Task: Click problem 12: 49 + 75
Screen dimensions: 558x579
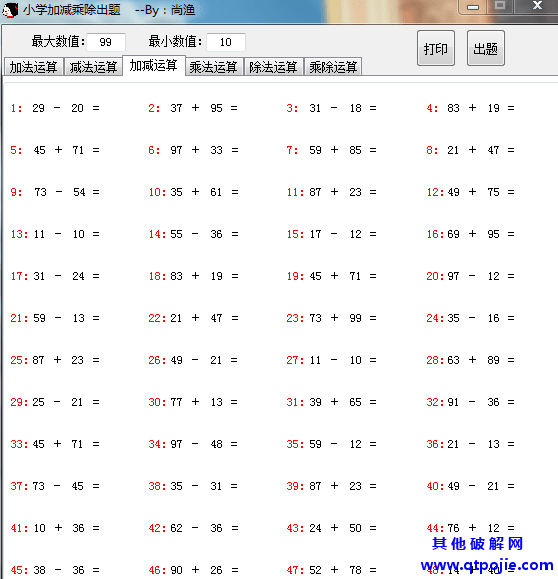Action: pos(470,192)
